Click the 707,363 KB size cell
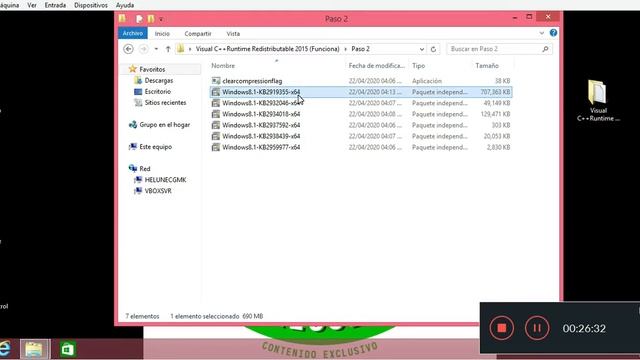 [x=495, y=92]
